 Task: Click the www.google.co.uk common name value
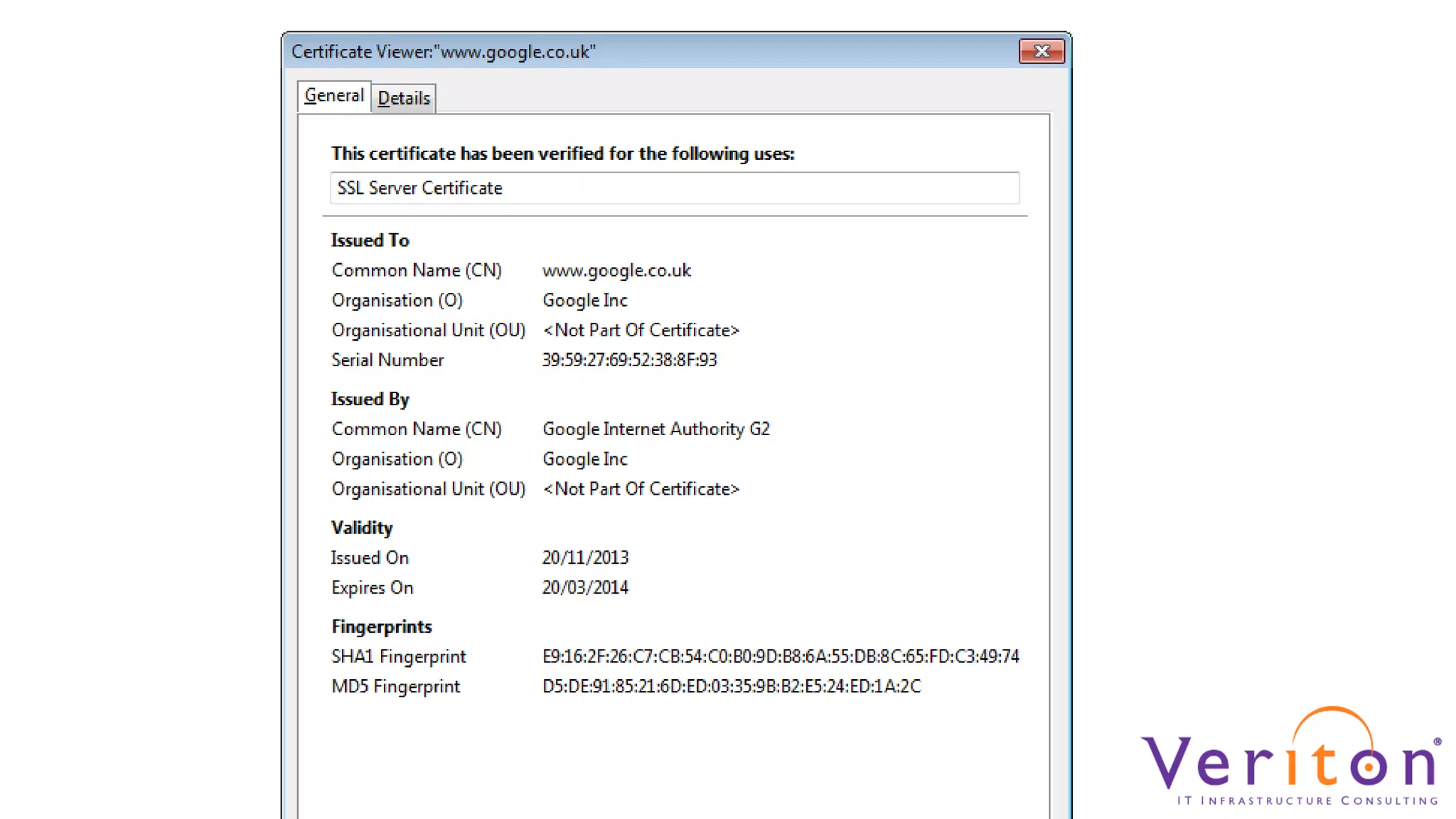pyautogui.click(x=616, y=270)
